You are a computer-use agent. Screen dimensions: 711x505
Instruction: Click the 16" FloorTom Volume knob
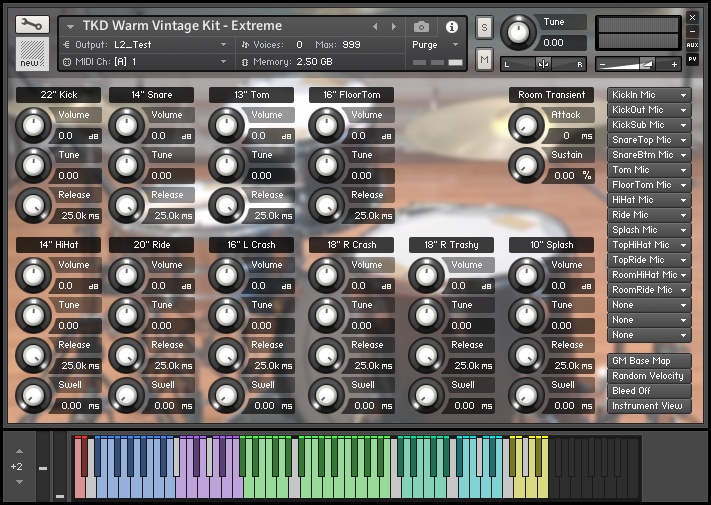[x=326, y=126]
